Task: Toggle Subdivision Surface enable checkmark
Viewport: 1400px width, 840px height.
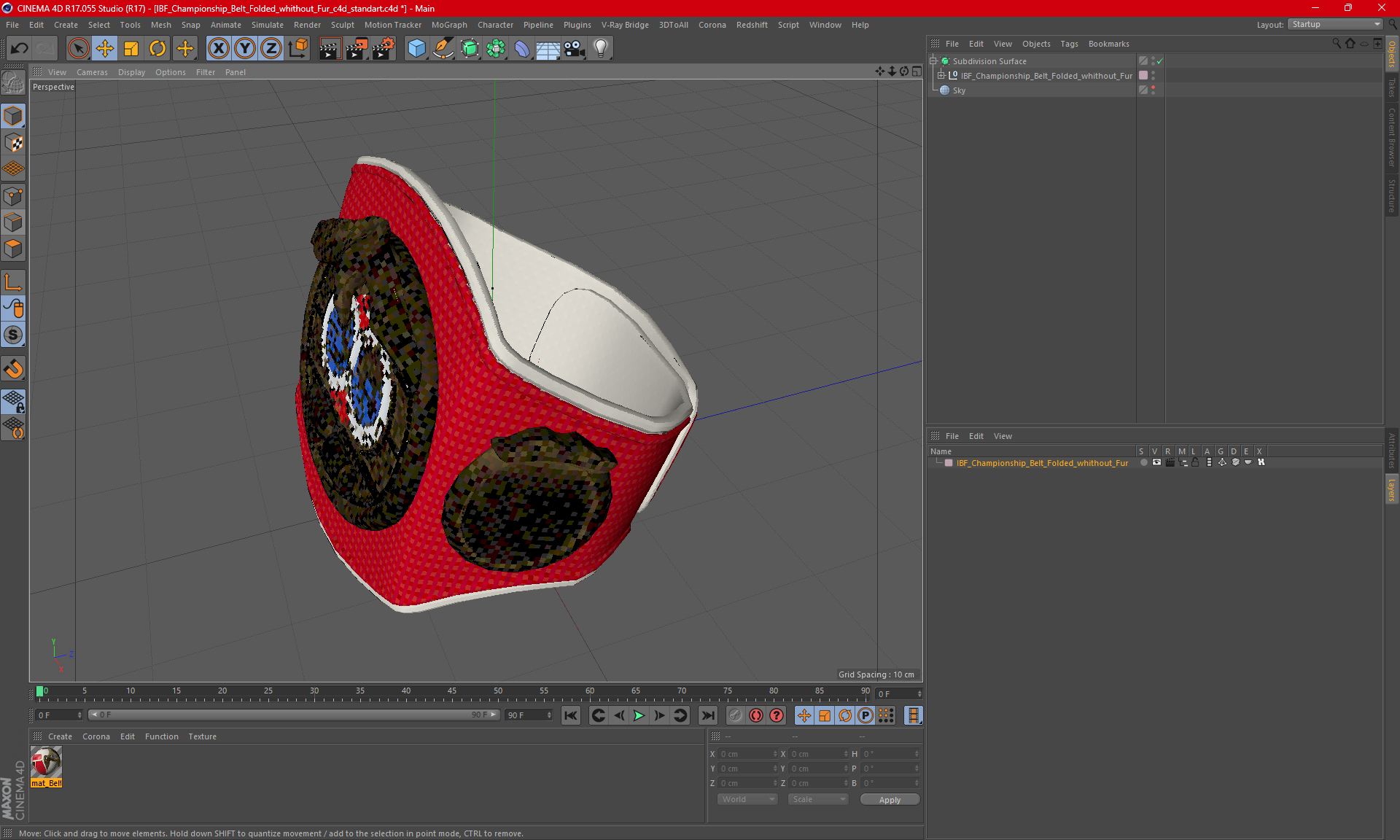Action: [1159, 61]
